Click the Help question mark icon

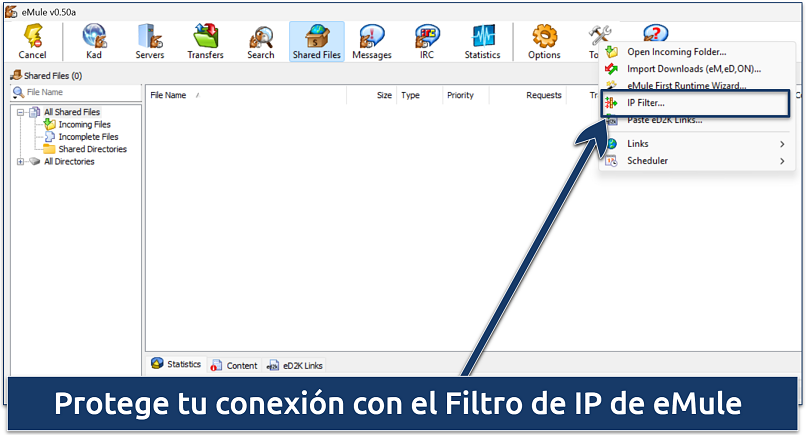click(x=655, y=33)
